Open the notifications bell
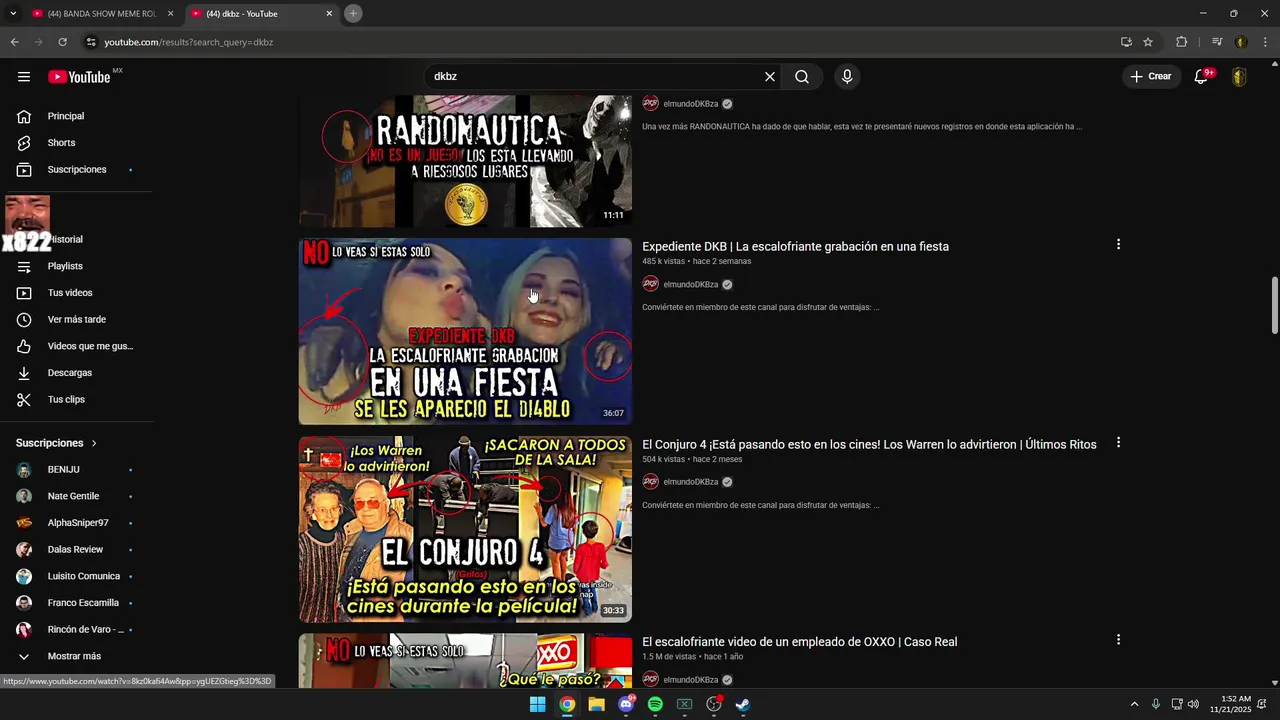The height and width of the screenshot is (720, 1280). tap(1202, 77)
